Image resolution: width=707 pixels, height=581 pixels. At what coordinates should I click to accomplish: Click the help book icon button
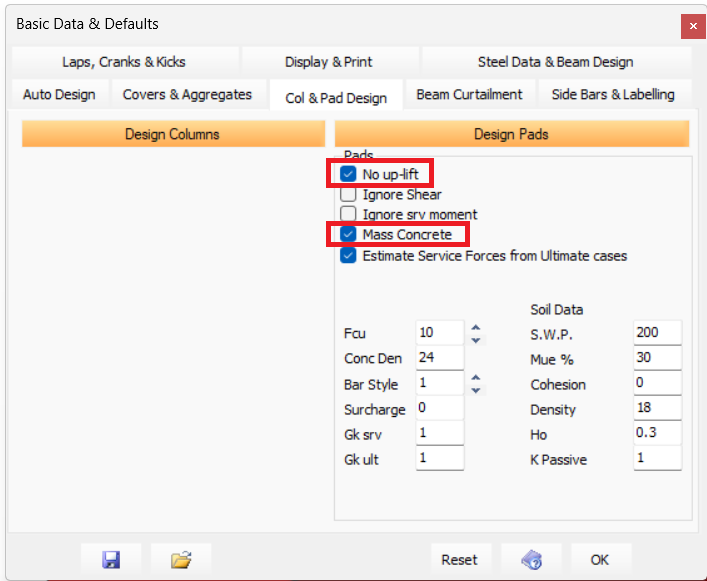click(x=530, y=559)
